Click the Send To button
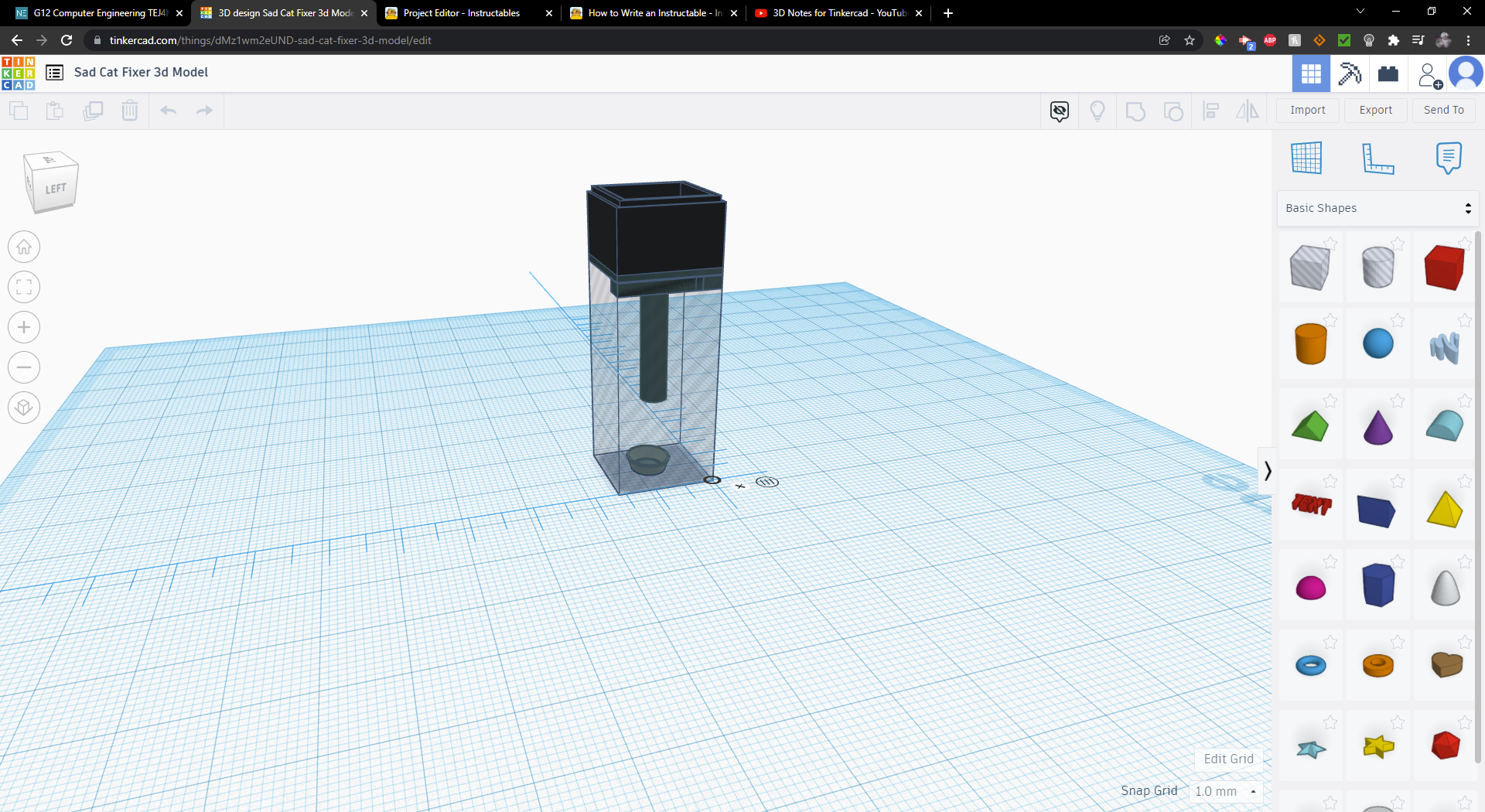Viewport: 1485px width, 812px height. 1444,110
